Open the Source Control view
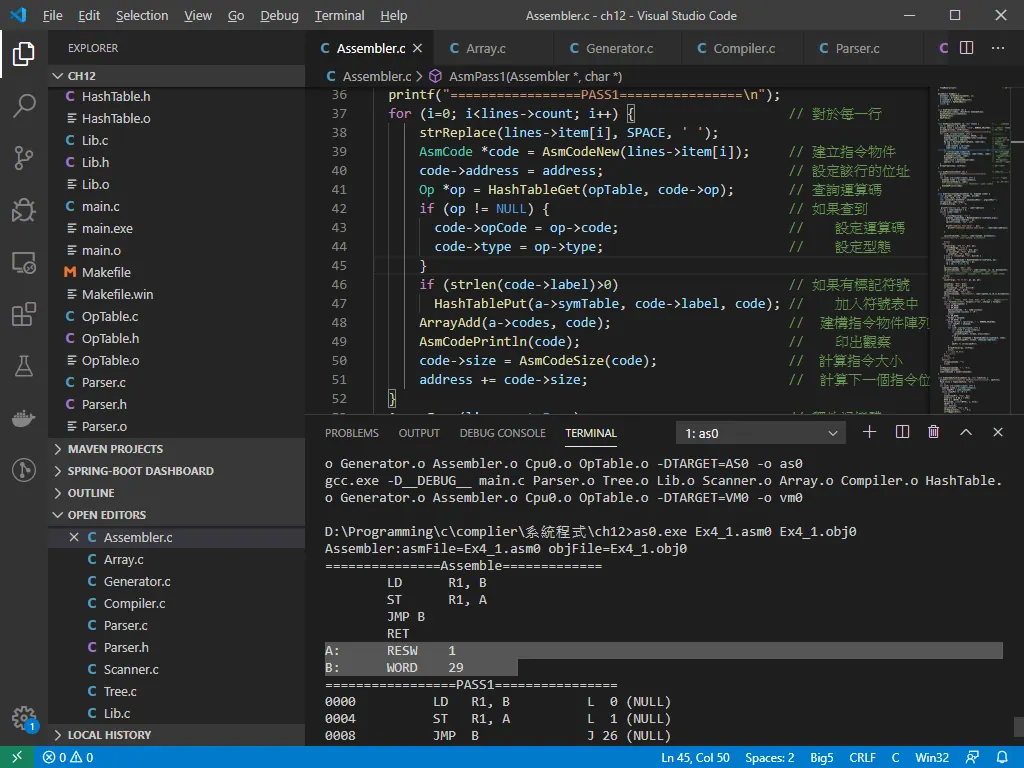The height and width of the screenshot is (768, 1024). [24, 157]
